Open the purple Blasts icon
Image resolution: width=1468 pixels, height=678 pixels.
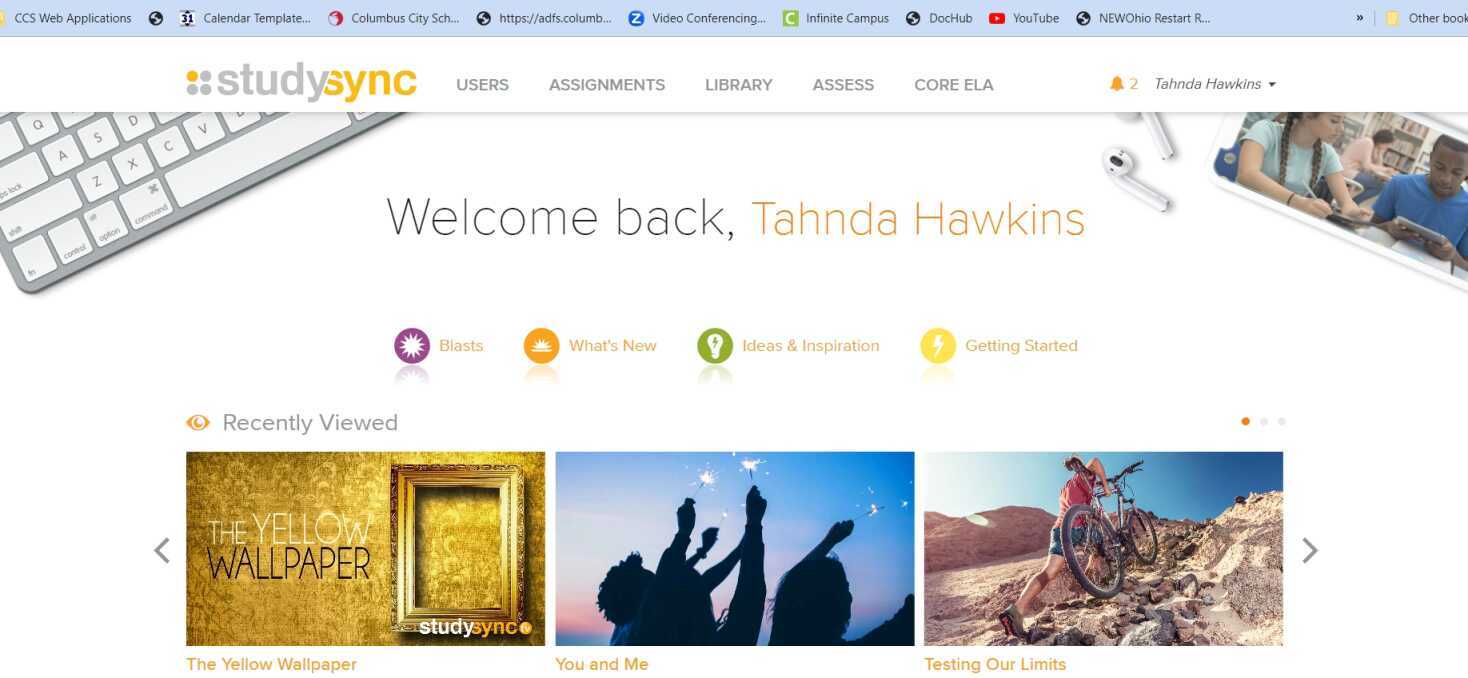click(x=412, y=346)
